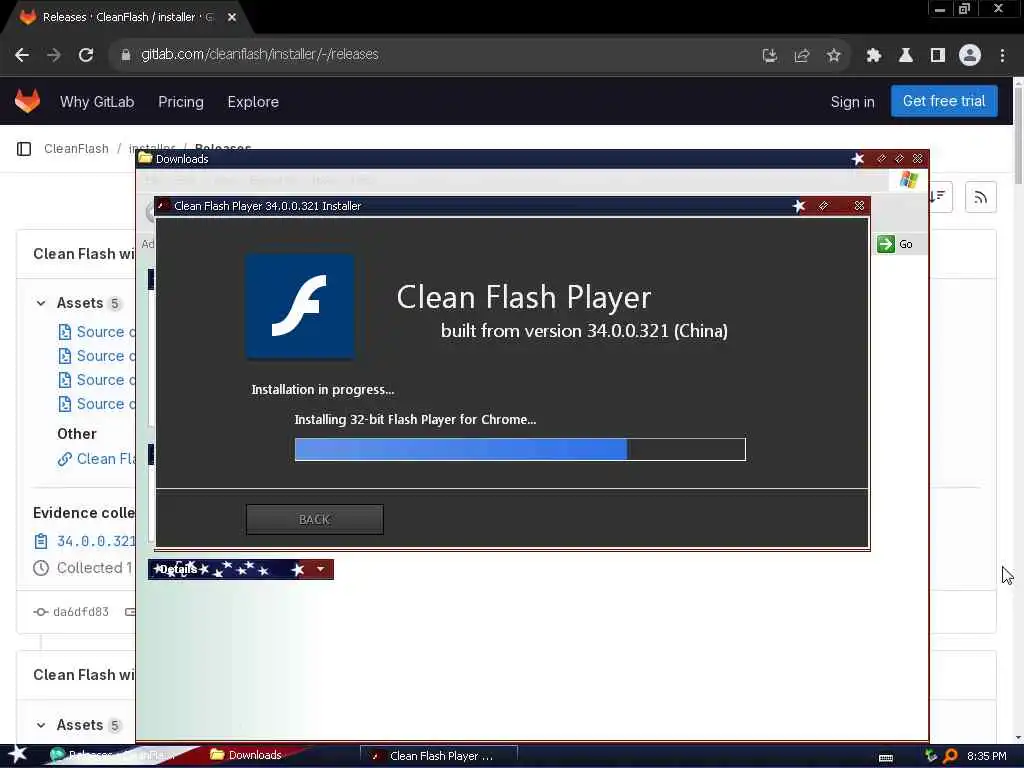Reload the GitLab releases page
This screenshot has height=768, width=1024.
86,55
